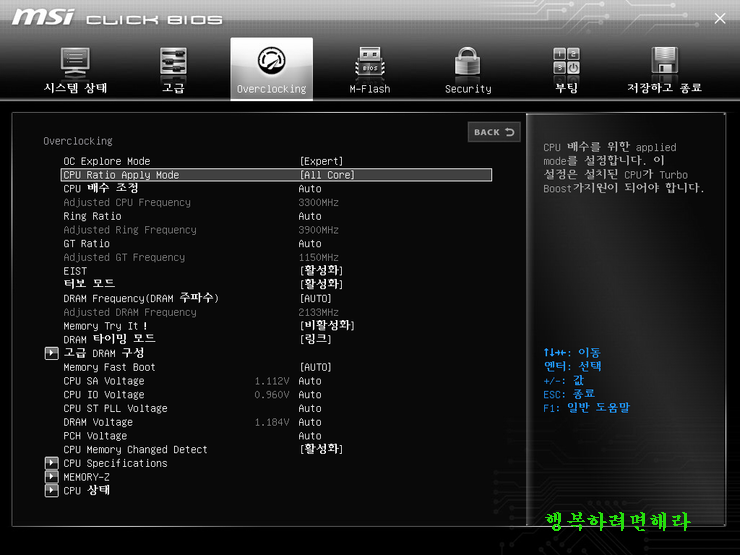
Task: Toggle CPU Memory Changed Detect [활성화]
Action: tap(321, 449)
